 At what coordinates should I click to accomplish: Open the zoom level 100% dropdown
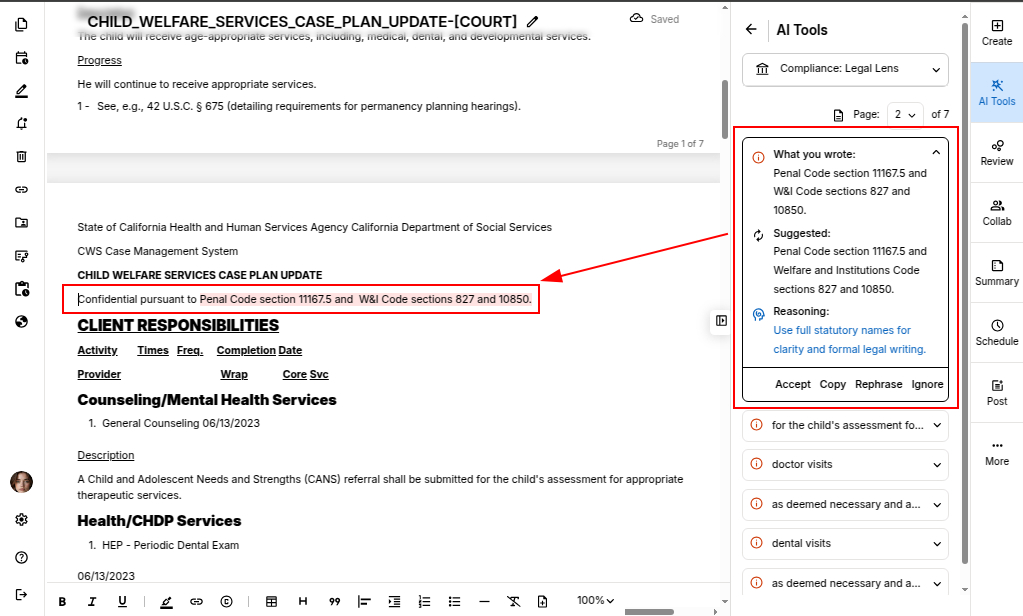(x=596, y=601)
